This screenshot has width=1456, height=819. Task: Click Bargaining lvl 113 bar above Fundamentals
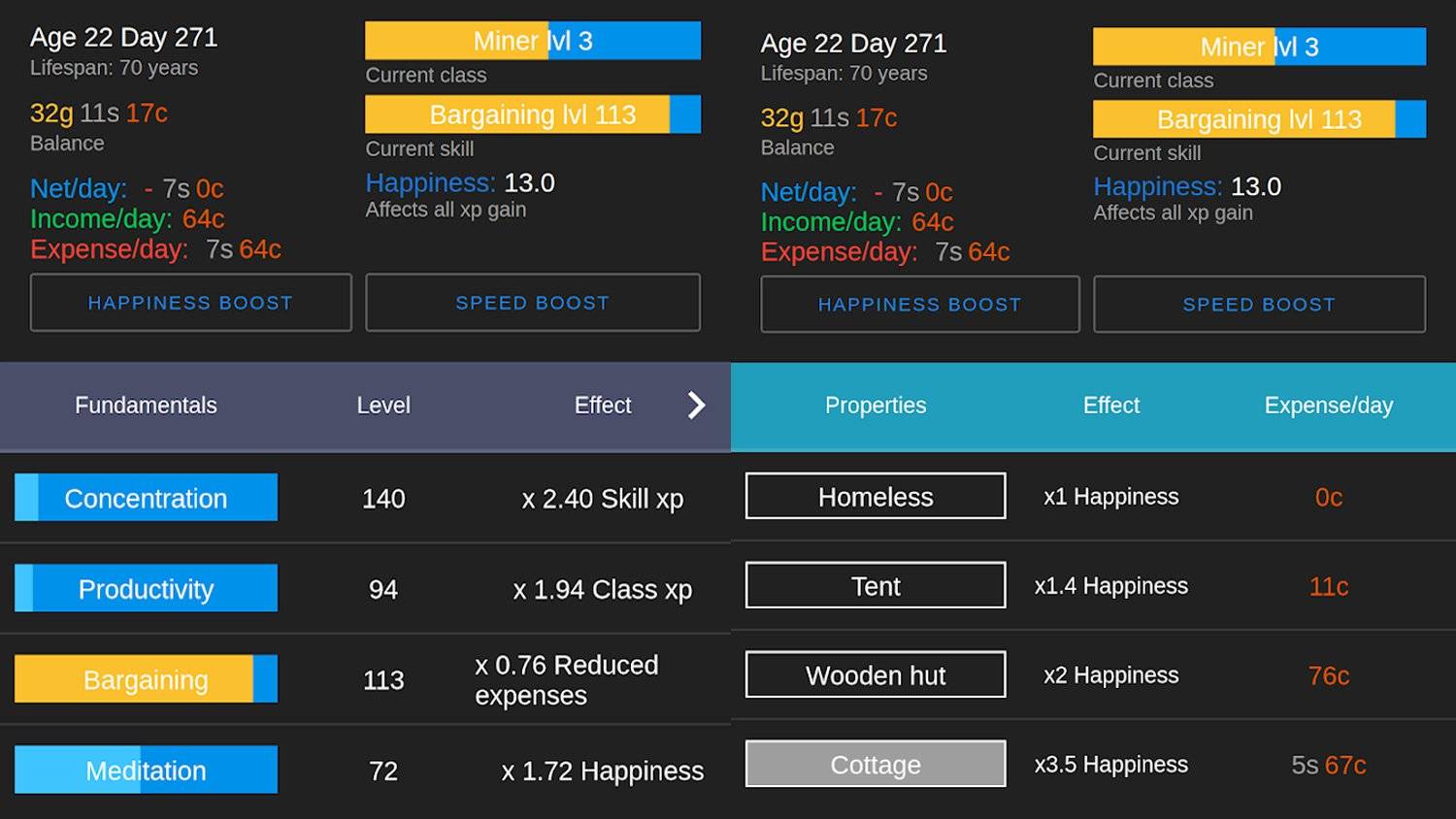coord(532,115)
